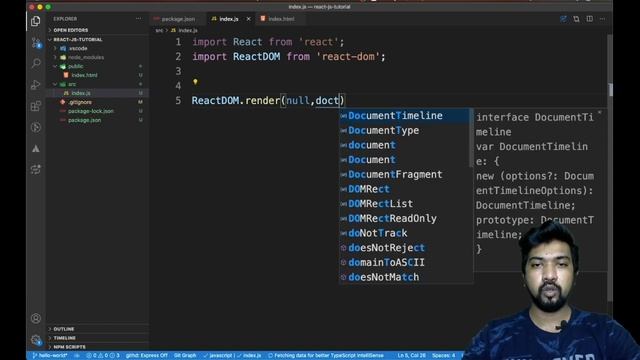
Task: Choose the DocumentType suggestion
Action: (x=404, y=130)
